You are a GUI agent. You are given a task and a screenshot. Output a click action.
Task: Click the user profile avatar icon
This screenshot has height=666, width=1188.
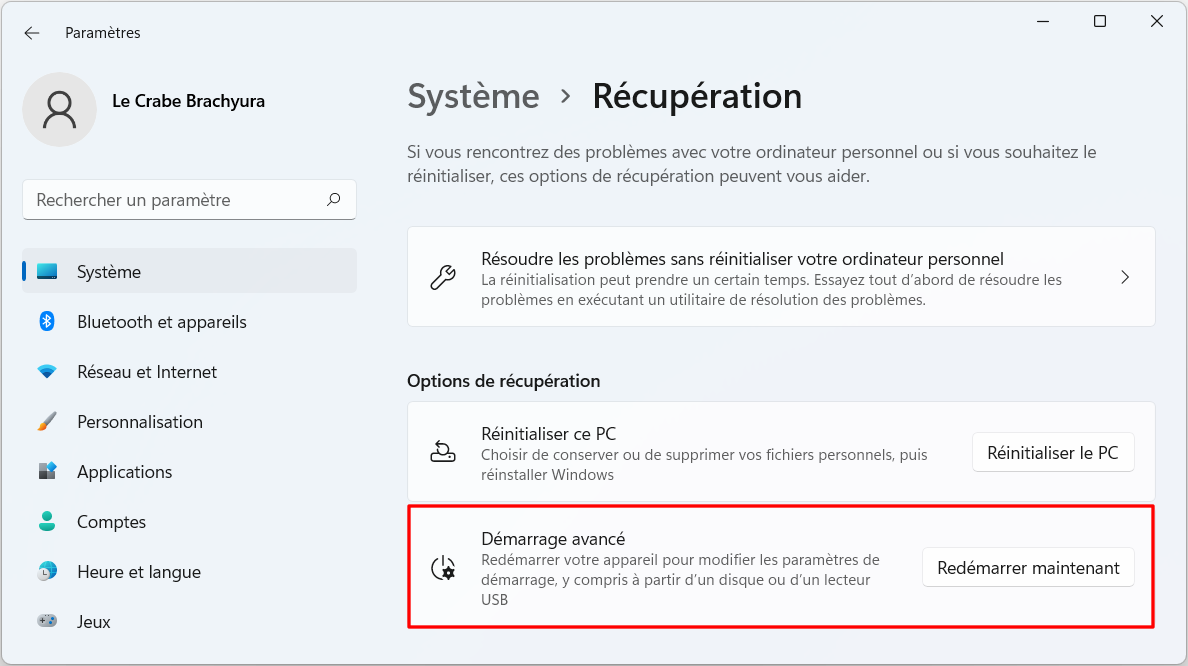[60, 109]
